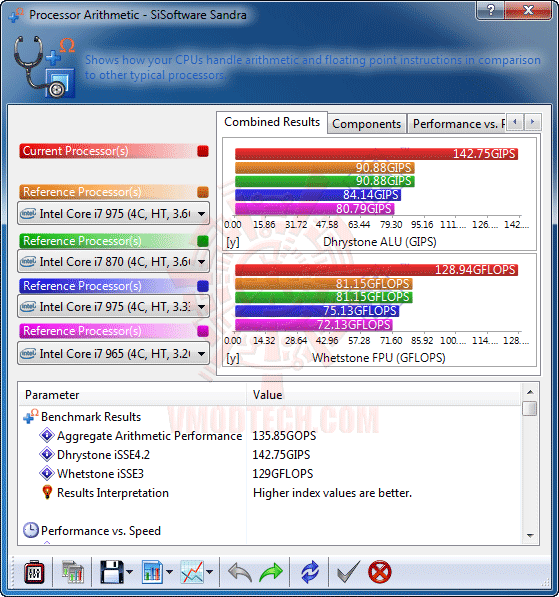Click the 128.94GFLOPS red bar

[x=376, y=270]
